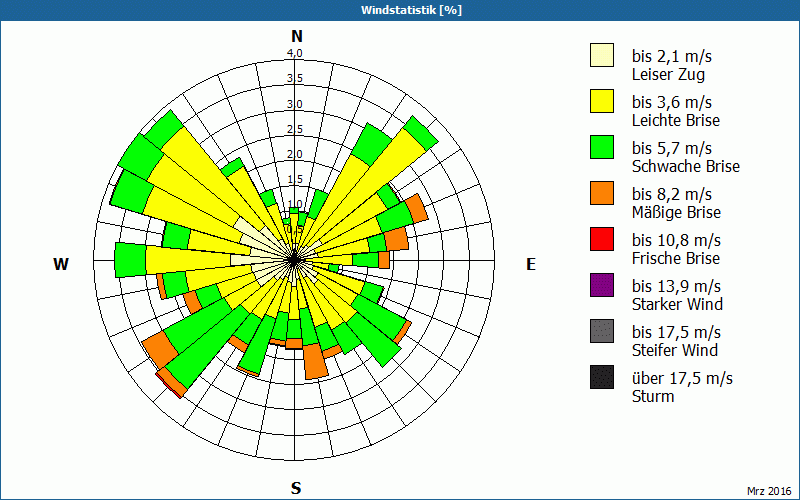Select the orange Mäßige Brise legend swatch

tap(601, 193)
